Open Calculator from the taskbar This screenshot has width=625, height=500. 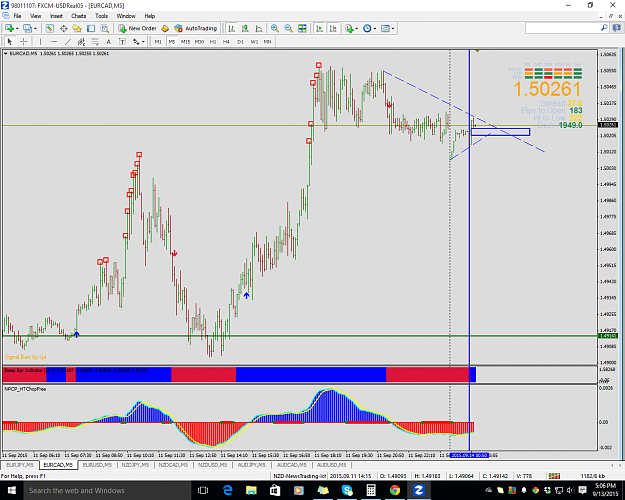(371, 490)
